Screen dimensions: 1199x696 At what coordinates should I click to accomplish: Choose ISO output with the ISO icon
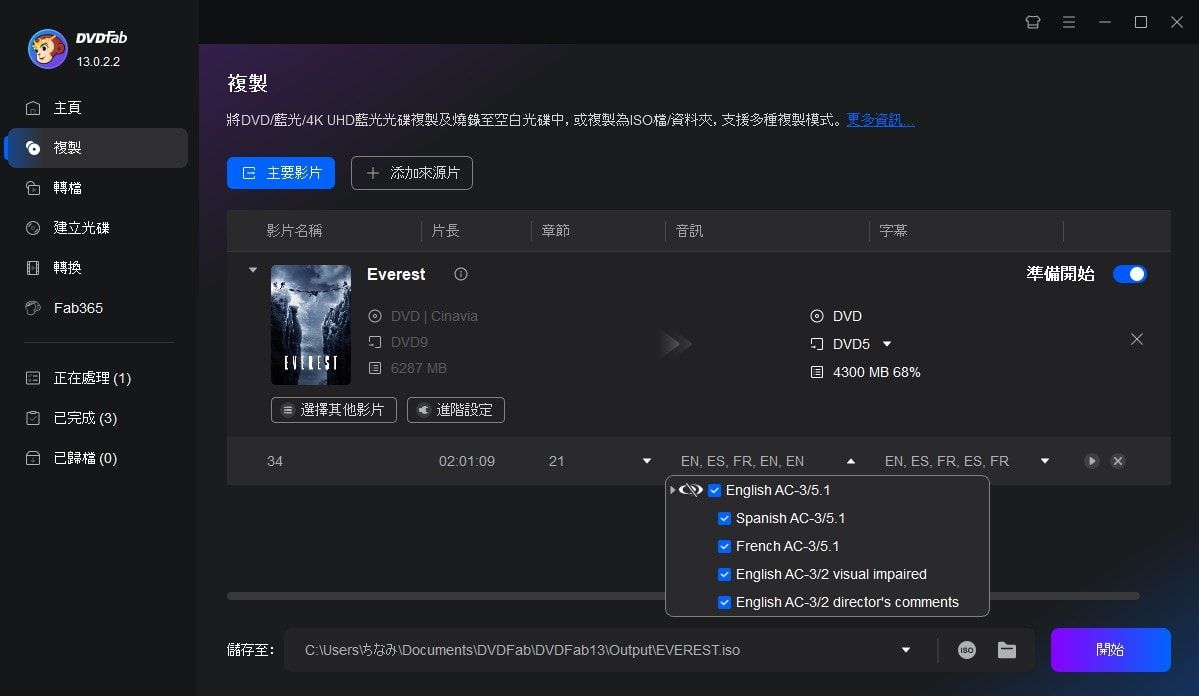pyautogui.click(x=967, y=650)
